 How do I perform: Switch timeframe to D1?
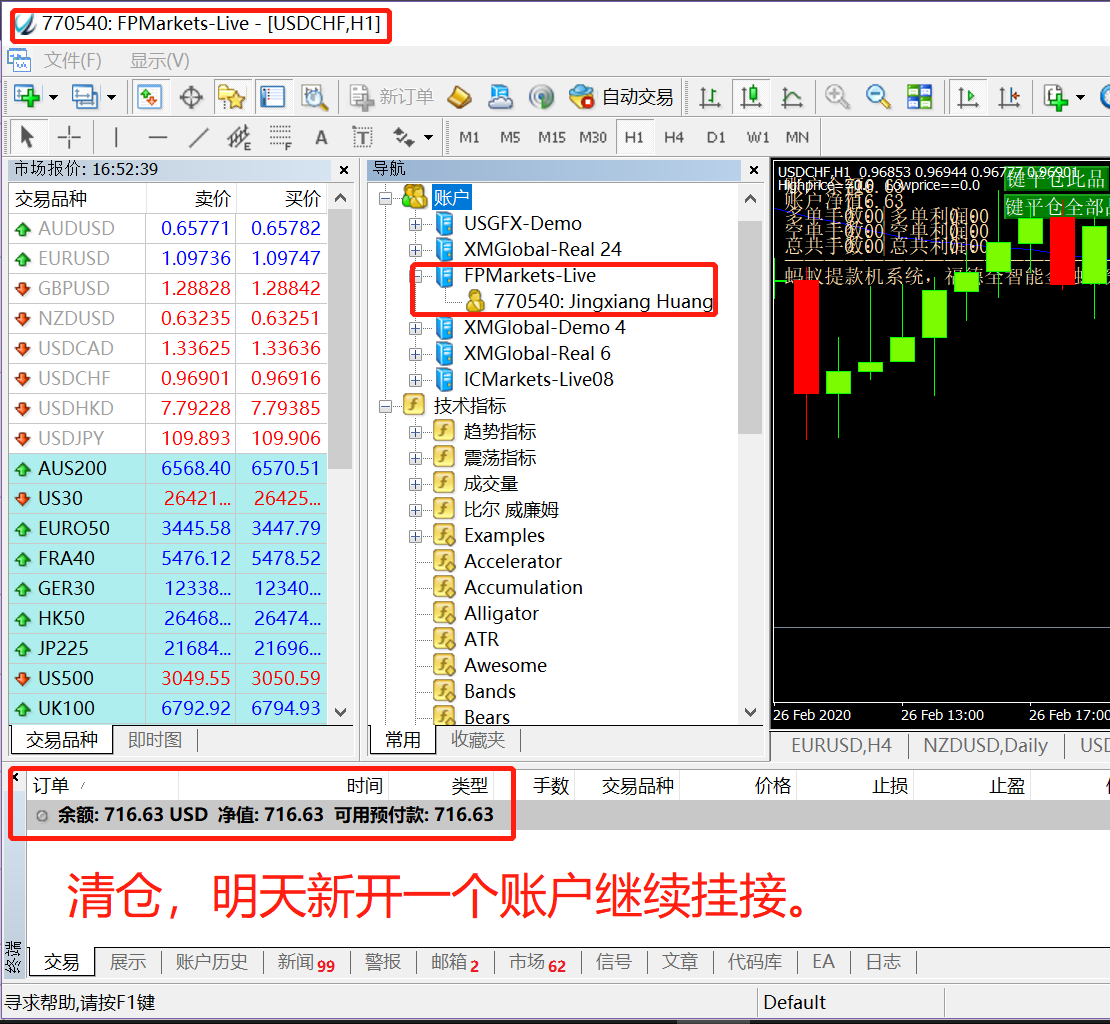tap(716, 137)
